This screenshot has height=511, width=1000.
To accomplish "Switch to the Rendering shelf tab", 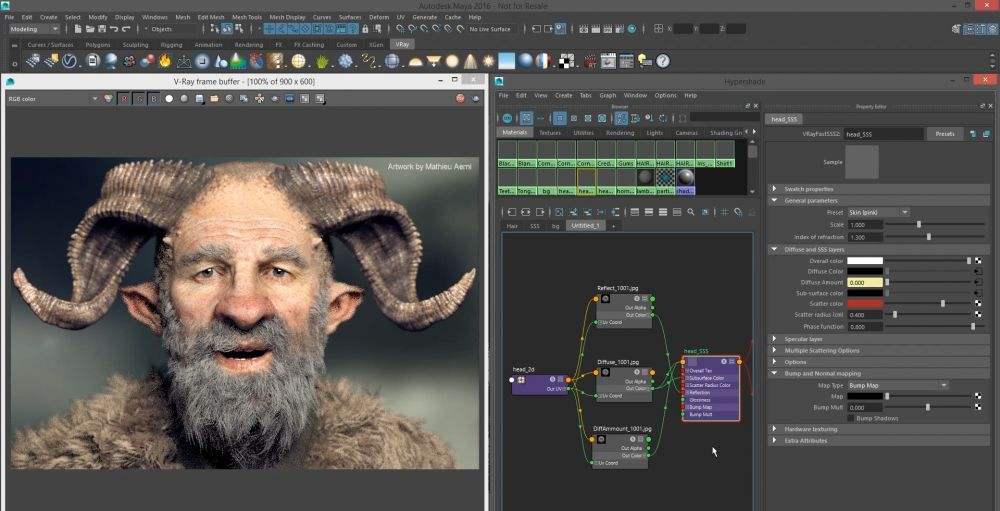I will pyautogui.click(x=248, y=45).
